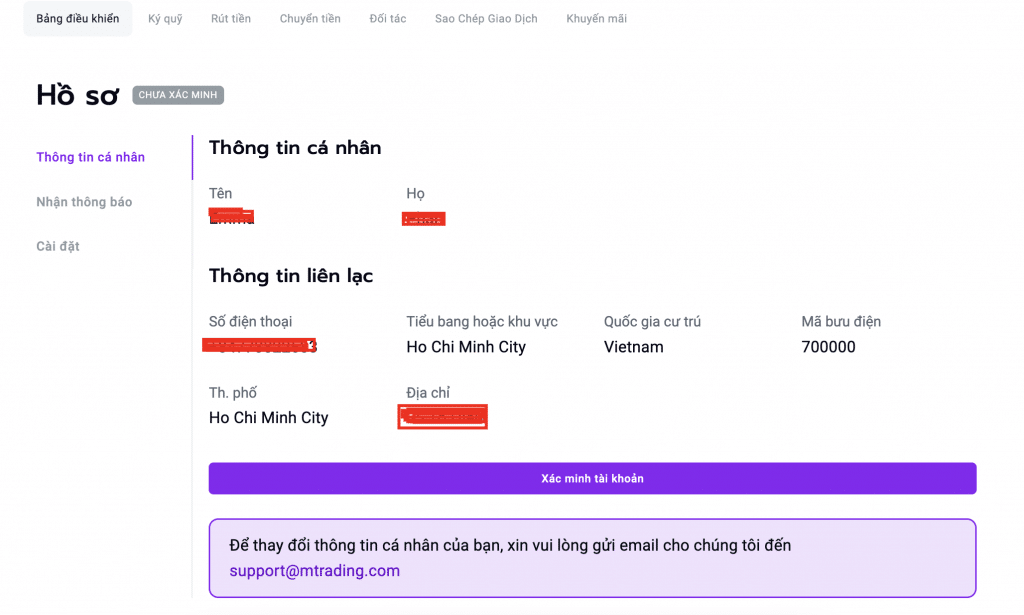Viewport: 1024px width, 615px height.
Task: Switch to the Ký quỹ tab
Action: [x=165, y=19]
